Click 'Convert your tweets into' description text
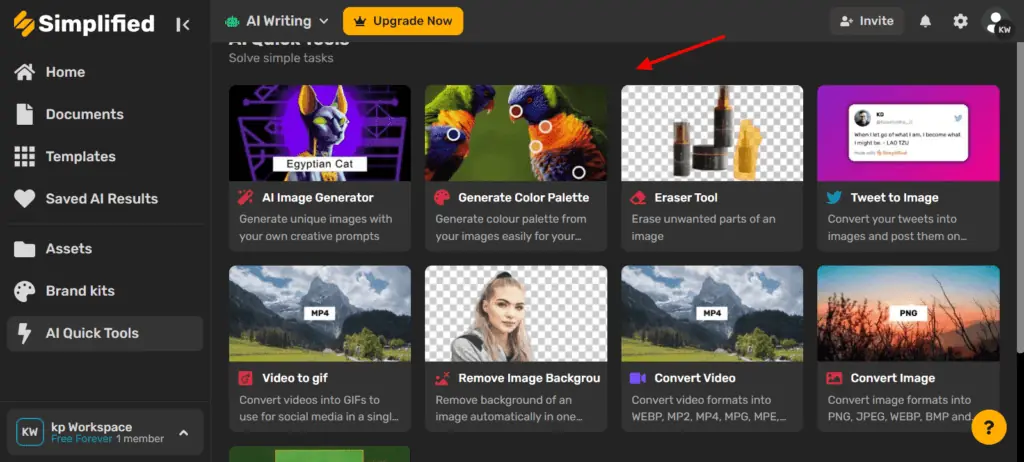This screenshot has width=1024, height=462. (892, 219)
